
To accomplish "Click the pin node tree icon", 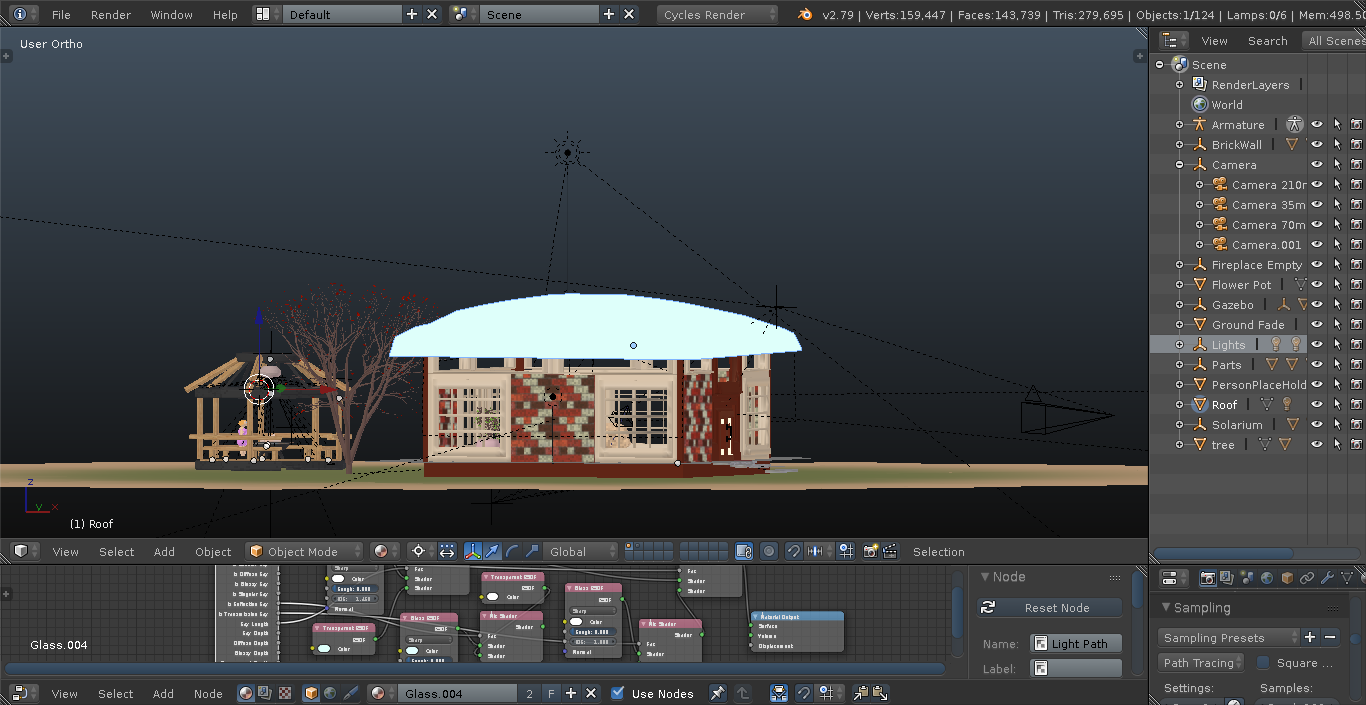I will click(717, 693).
